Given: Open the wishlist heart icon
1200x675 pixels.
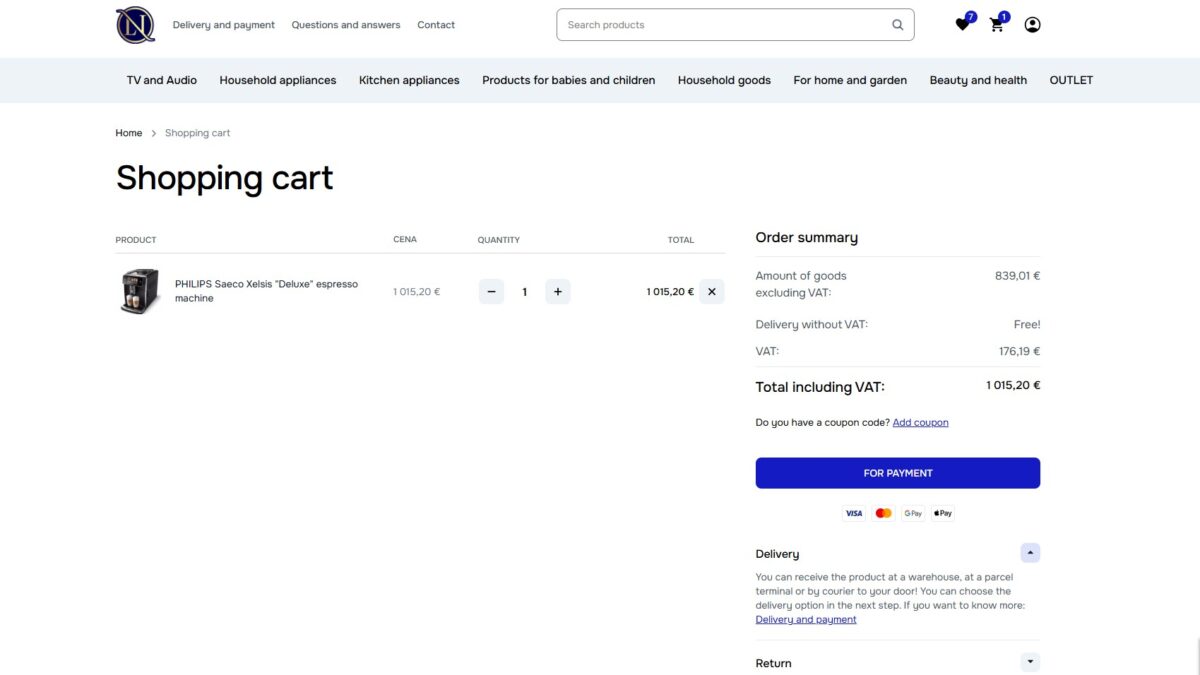Looking at the screenshot, I should 963,24.
